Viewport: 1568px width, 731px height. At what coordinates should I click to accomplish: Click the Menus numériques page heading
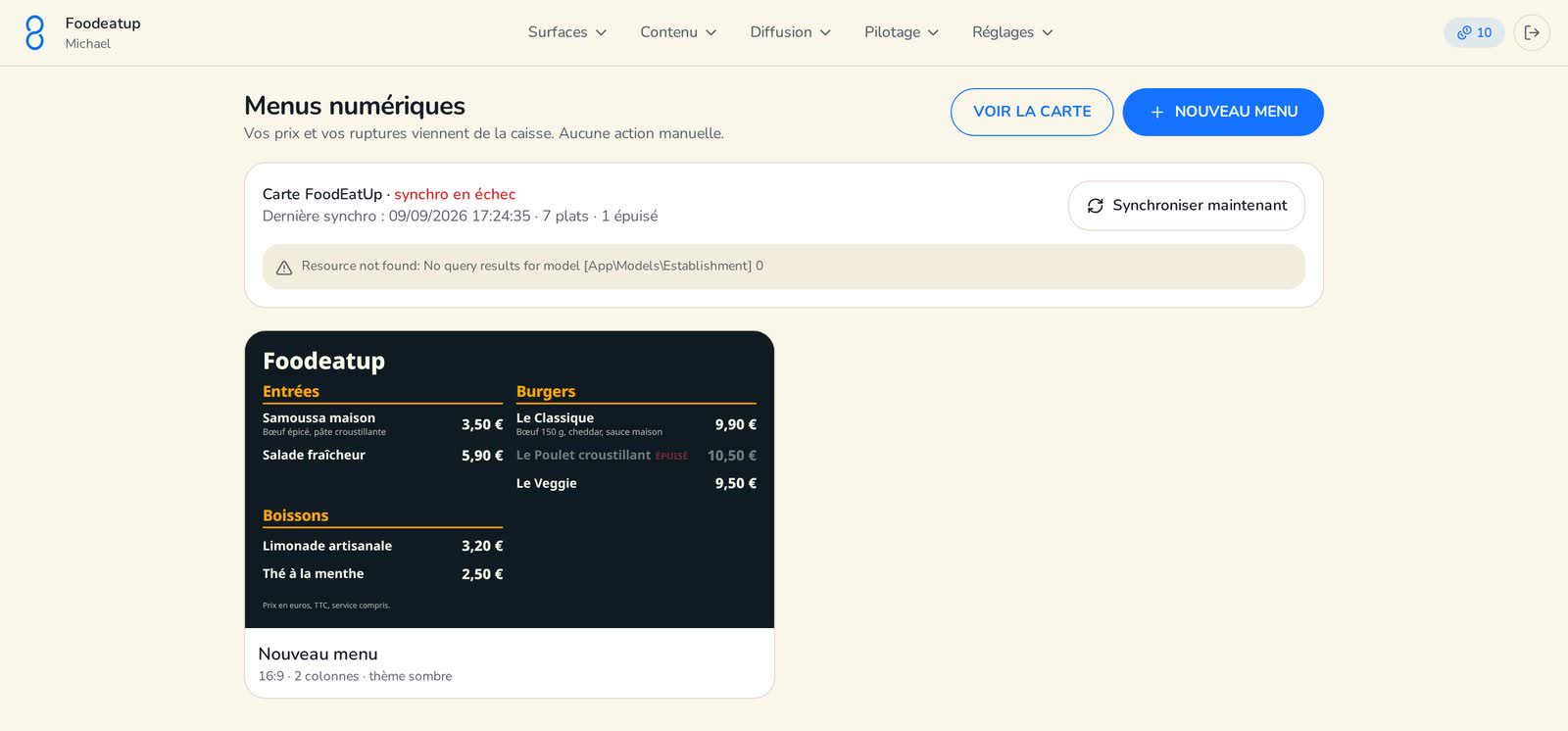point(355,105)
